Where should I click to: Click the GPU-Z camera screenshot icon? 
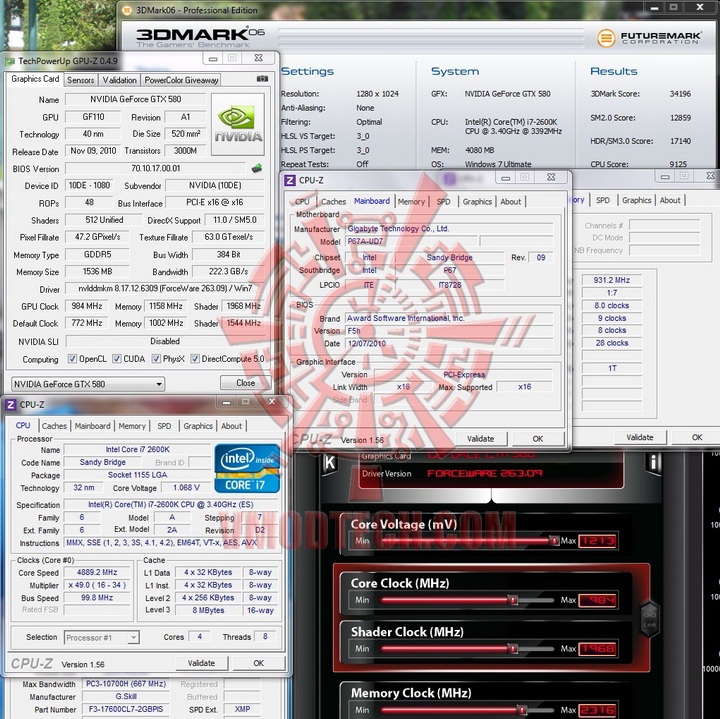pyautogui.click(x=262, y=79)
